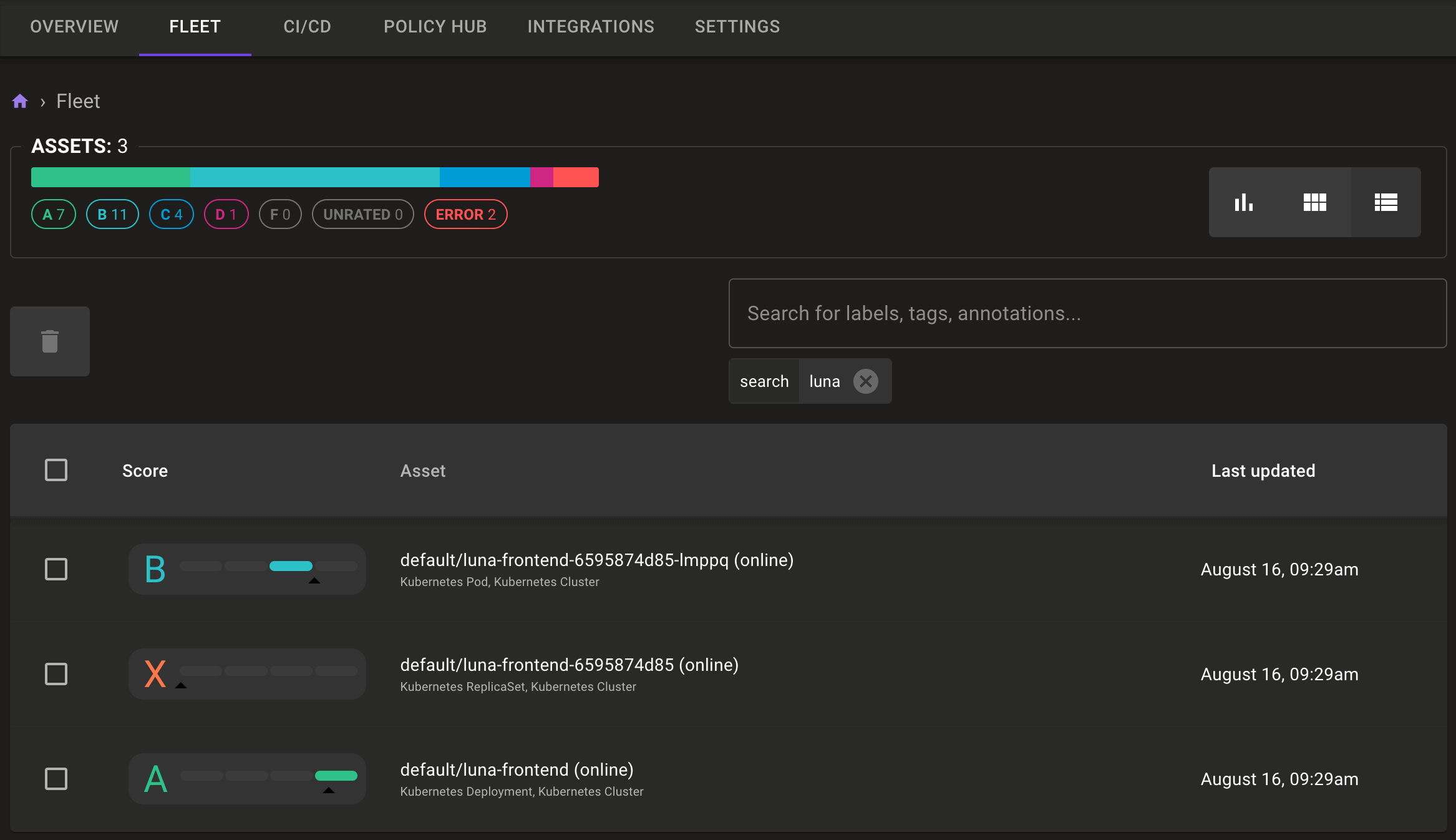Filter assets by ERROR 2 chip
Image resolution: width=1456 pixels, height=840 pixels.
[x=465, y=215]
